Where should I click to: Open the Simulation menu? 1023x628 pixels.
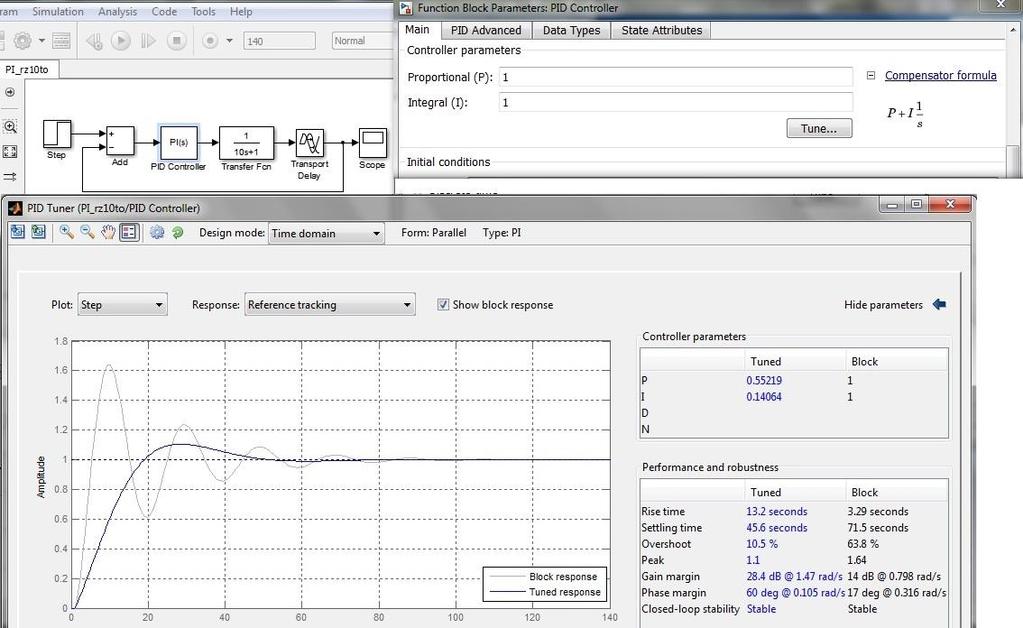pyautogui.click(x=58, y=12)
